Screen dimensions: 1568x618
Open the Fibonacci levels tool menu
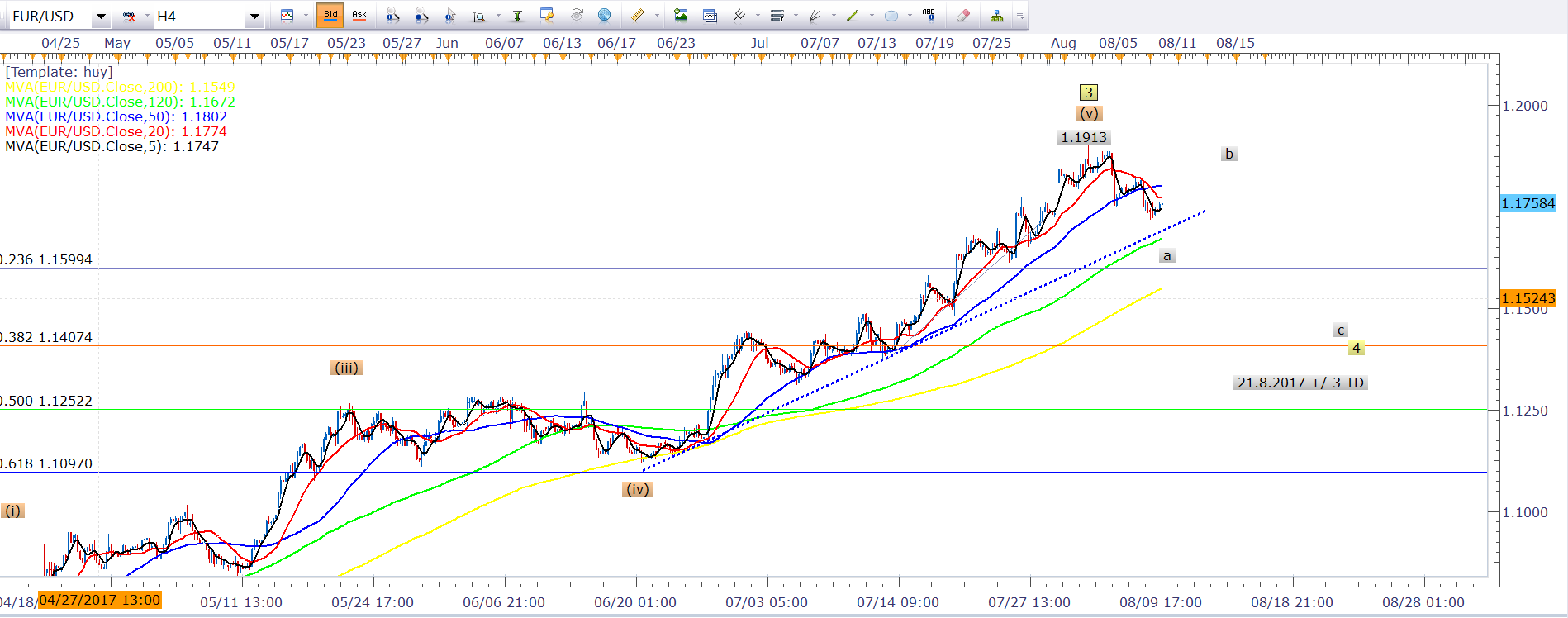click(x=777, y=15)
